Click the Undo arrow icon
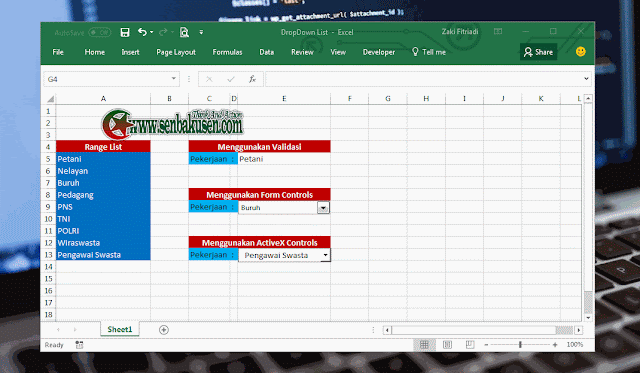Screen dimensions: 640x373 142,32
